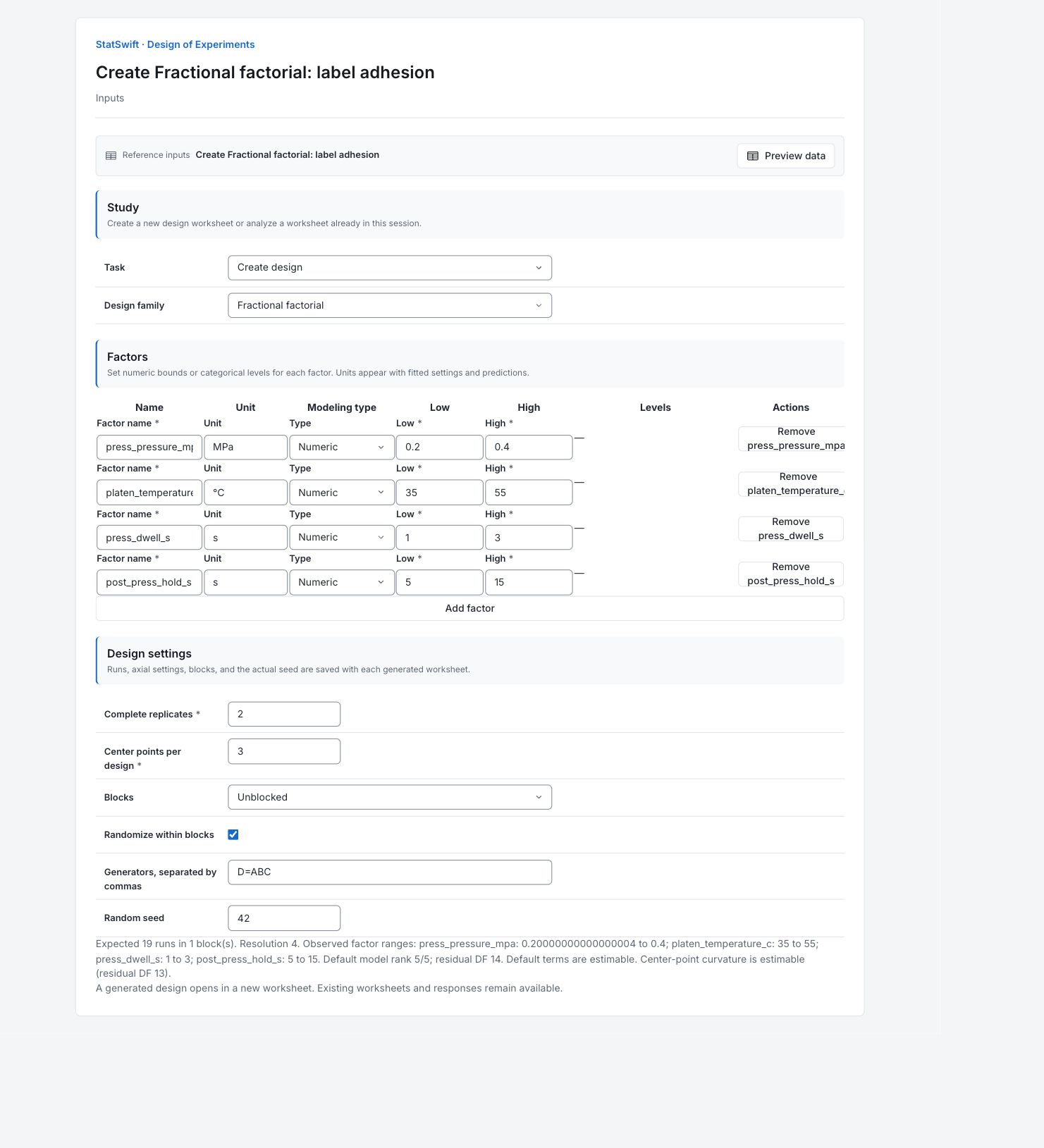Toggle Randomize within blocks checkbox
The image size is (1044, 1148).
233,834
